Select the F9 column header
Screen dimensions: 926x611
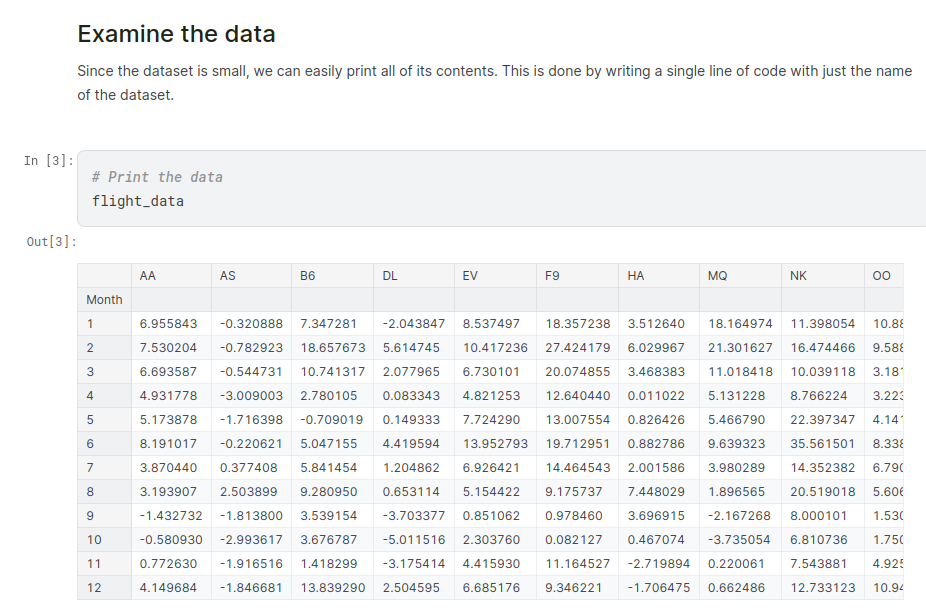[553, 276]
